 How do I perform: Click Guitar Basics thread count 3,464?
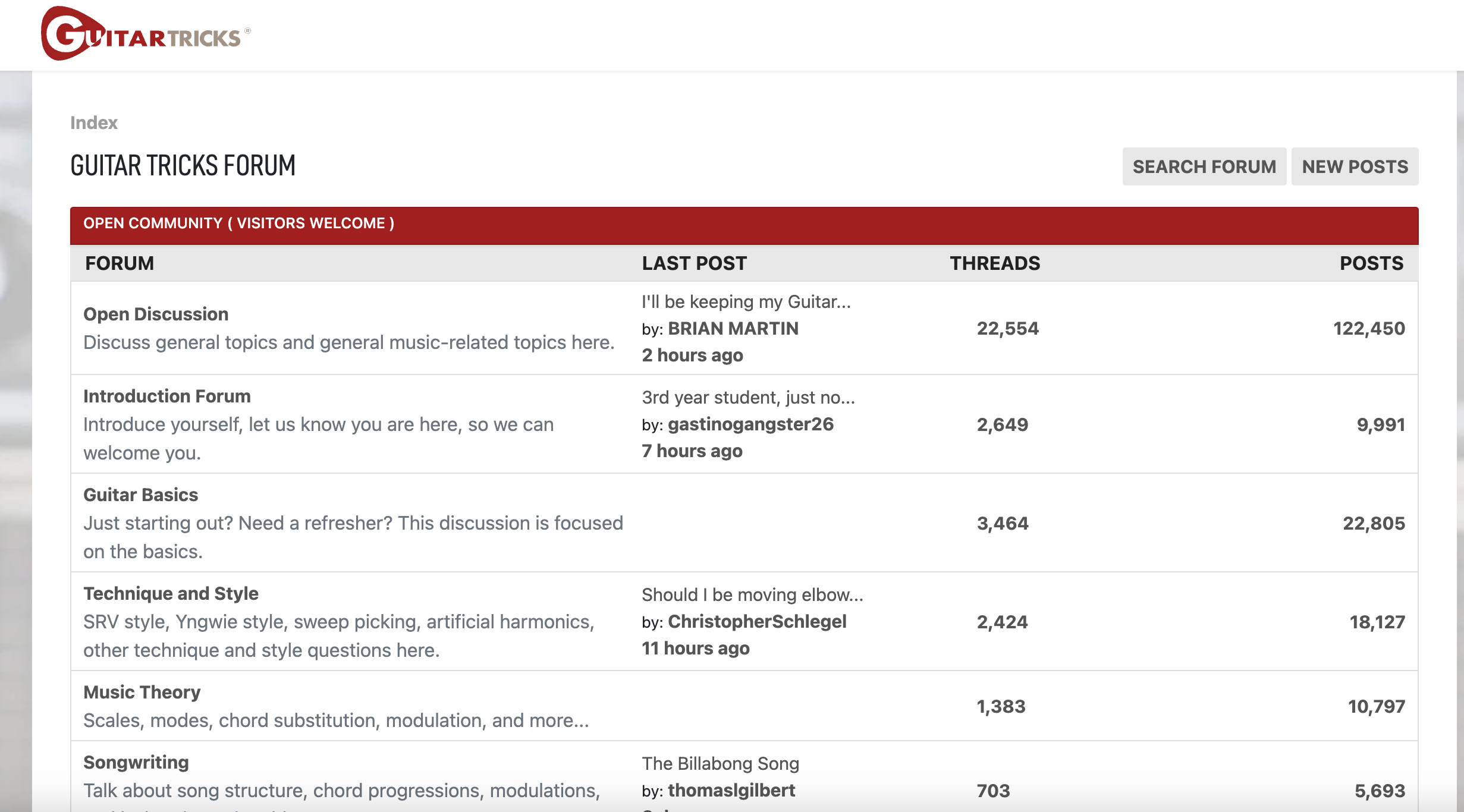pos(1003,523)
